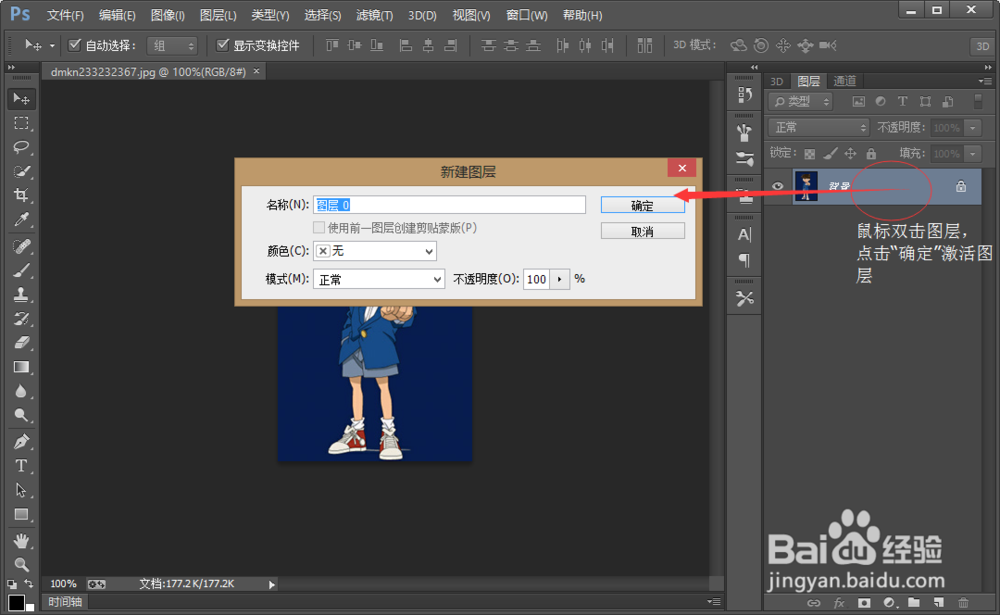
Task: Select the Rectangle shape tool
Action: [21, 514]
